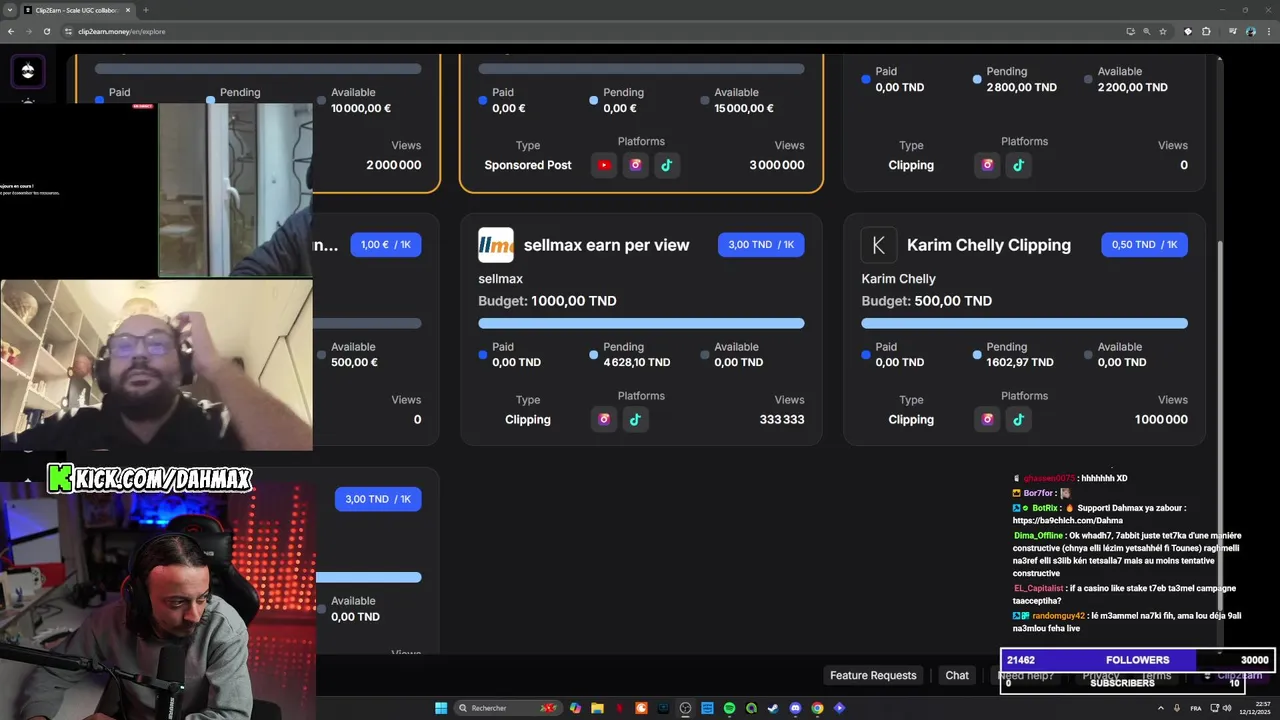Open a new browser tab
1280x720 pixels.
pyautogui.click(x=146, y=10)
